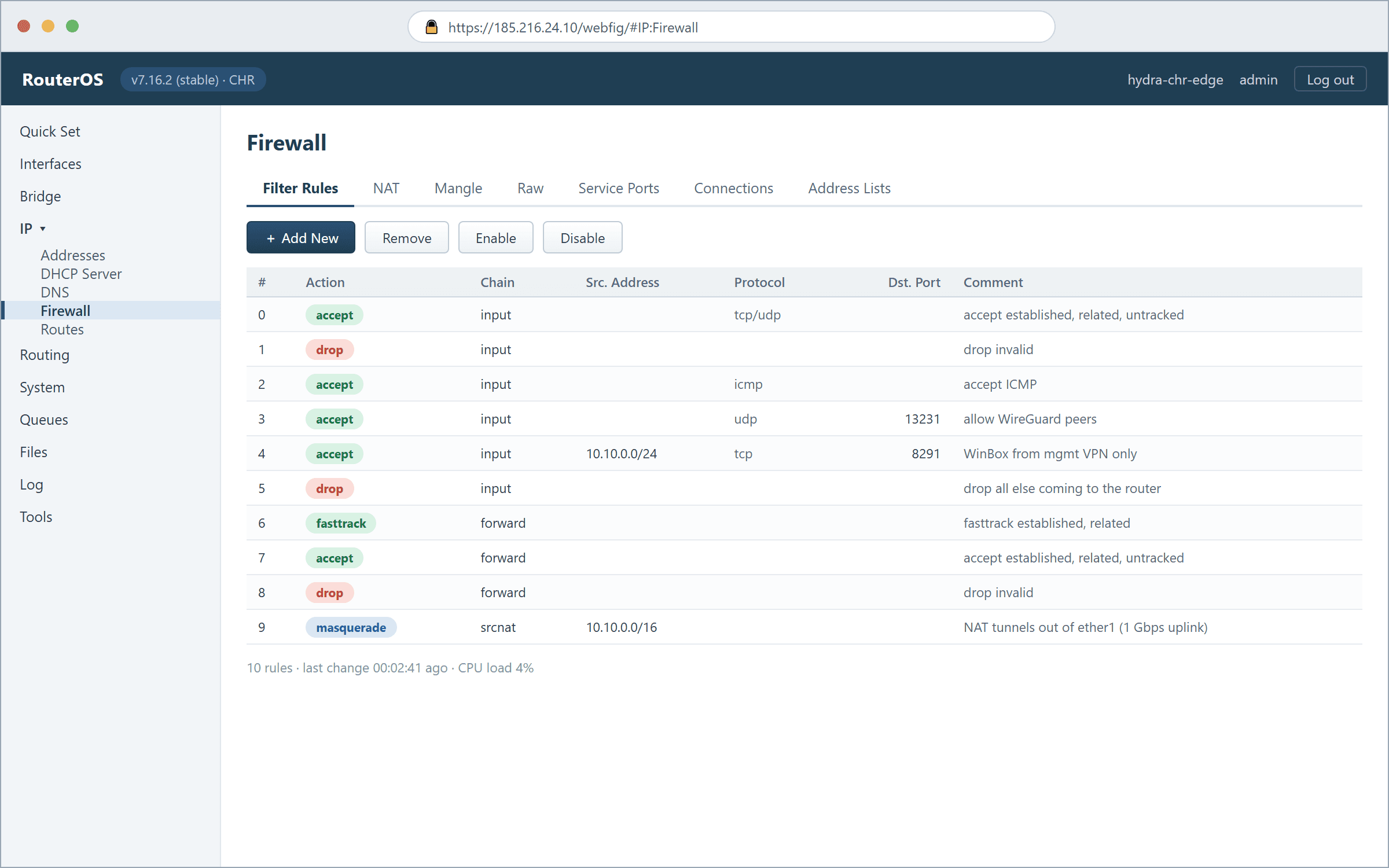Open Queues in sidebar
Viewport: 1389px width, 868px height.
coord(44,420)
